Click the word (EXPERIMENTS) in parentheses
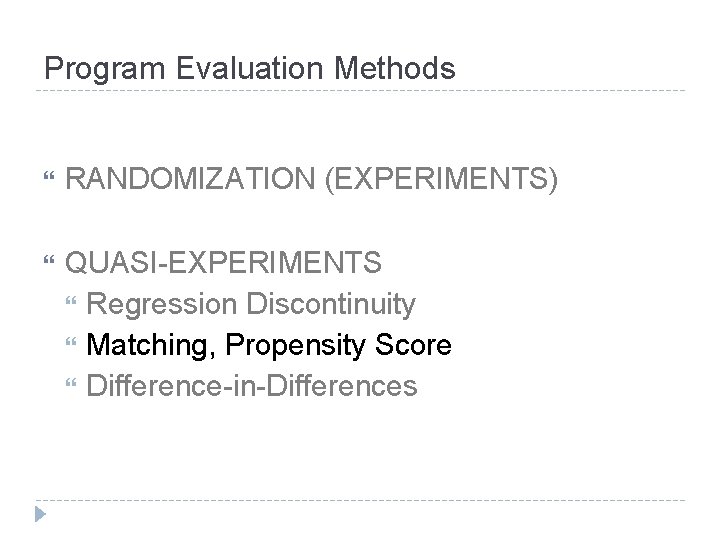Screen dimensions: 720x540 click(x=443, y=182)
